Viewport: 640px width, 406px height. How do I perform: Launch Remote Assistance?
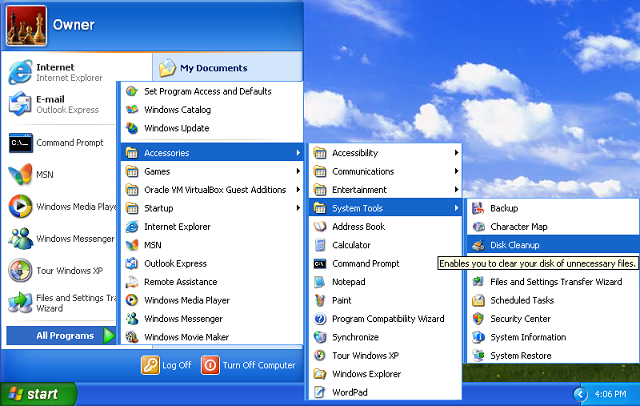click(212, 282)
